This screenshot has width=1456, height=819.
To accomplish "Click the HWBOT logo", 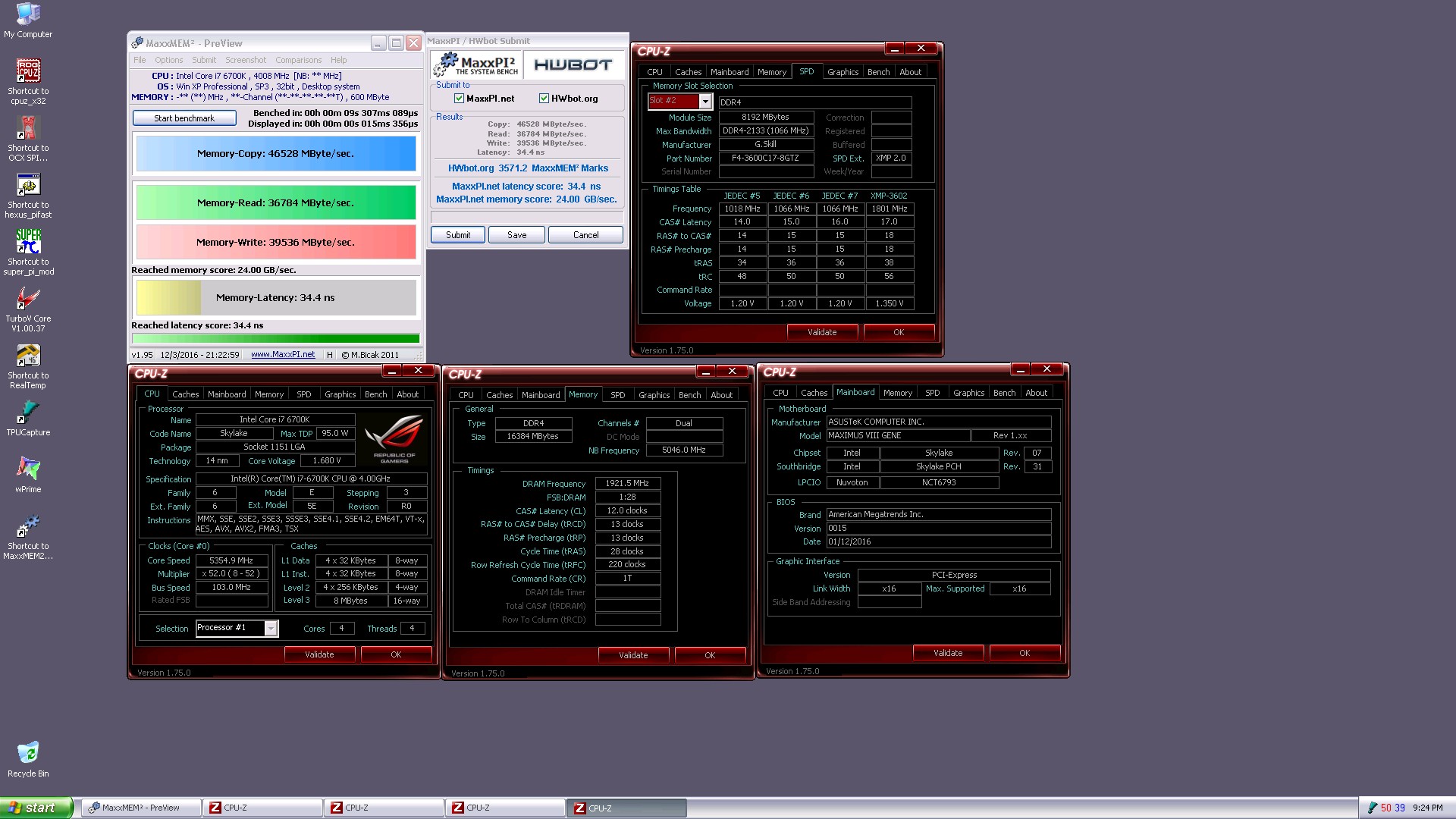I will (x=573, y=64).
